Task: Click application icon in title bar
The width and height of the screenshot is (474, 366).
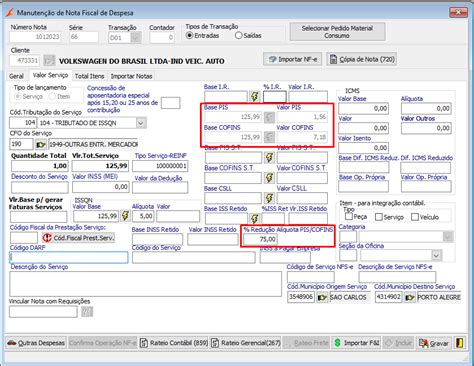Action: pos(10,13)
